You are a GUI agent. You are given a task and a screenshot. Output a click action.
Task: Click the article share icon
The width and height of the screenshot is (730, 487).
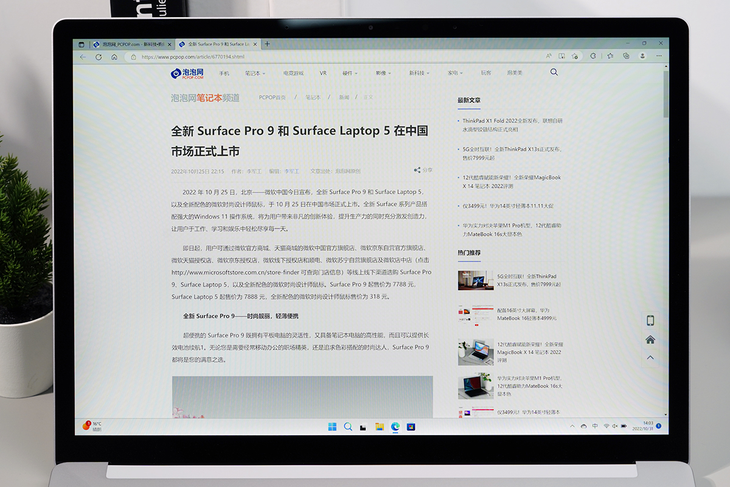point(417,170)
